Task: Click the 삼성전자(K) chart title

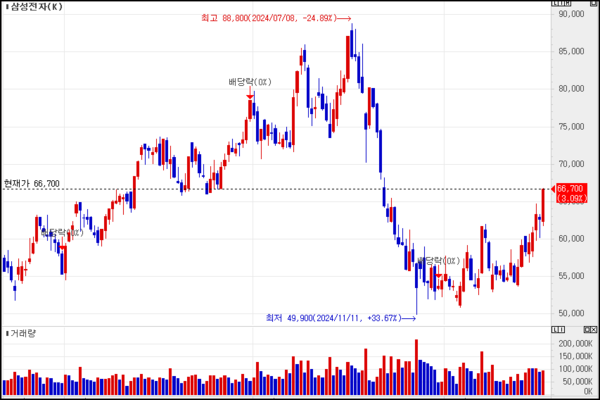Action: point(35,8)
